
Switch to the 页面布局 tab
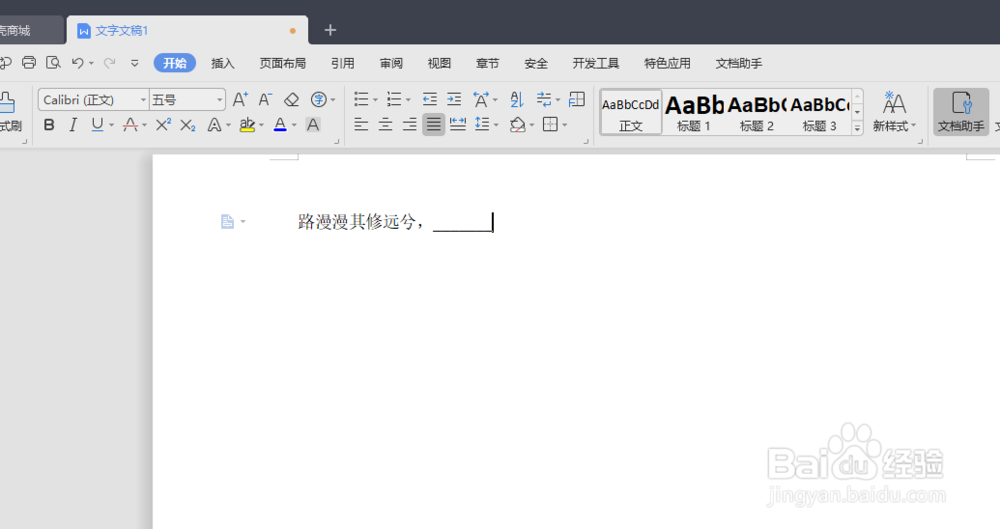[x=283, y=63]
